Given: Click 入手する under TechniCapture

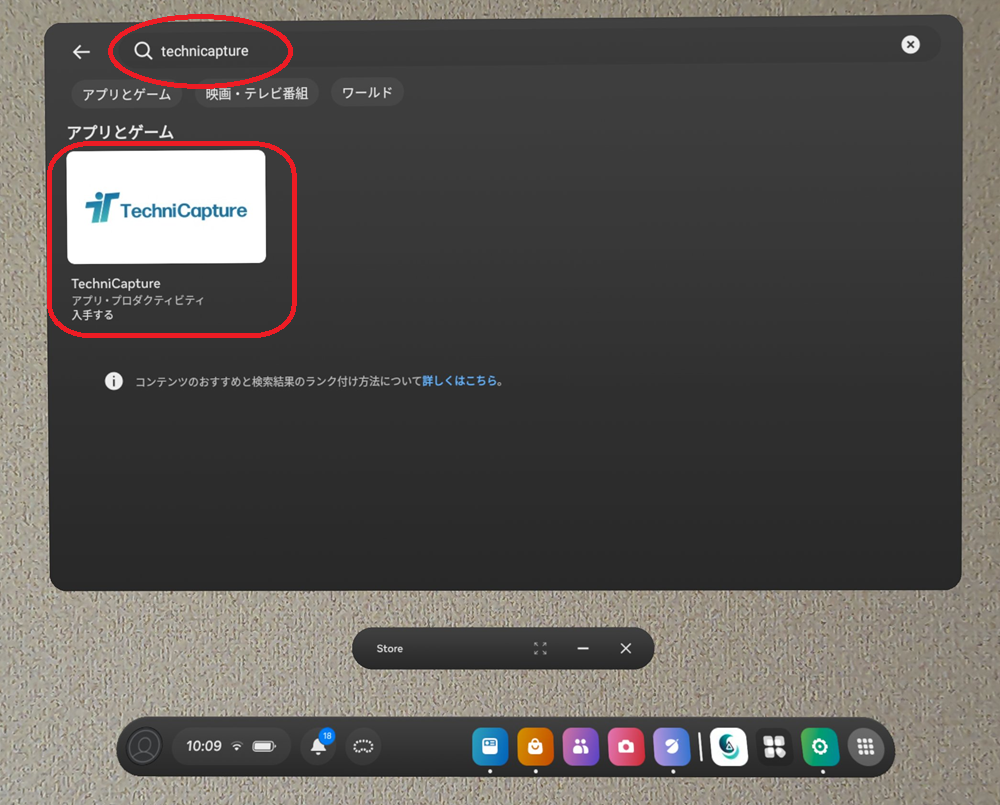Looking at the screenshot, I should click(x=93, y=315).
